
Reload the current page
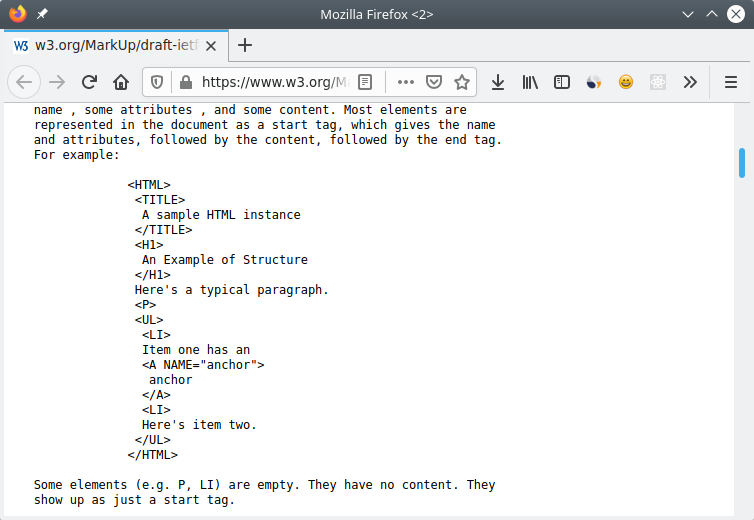(x=89, y=82)
